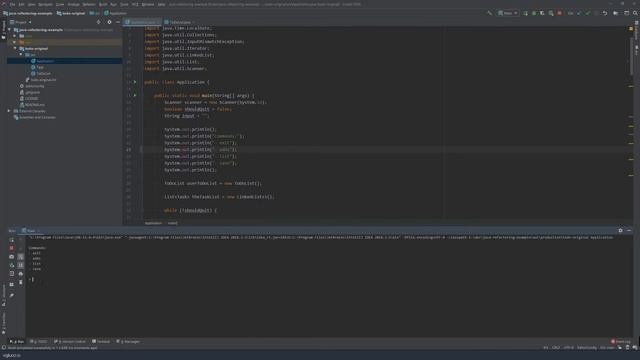
Task: Open the 9: Version Control tool tab
Action: point(70,342)
